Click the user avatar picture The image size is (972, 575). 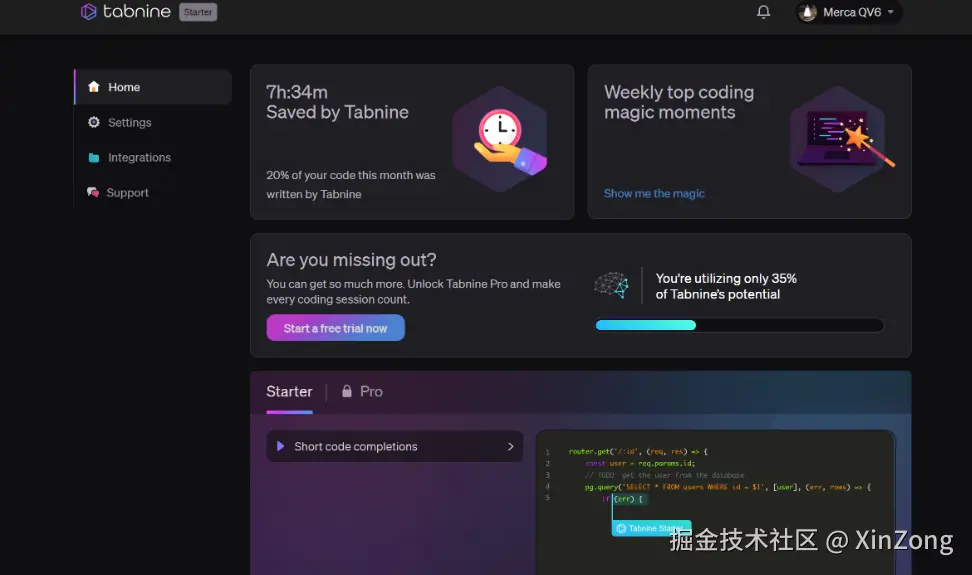coord(807,12)
